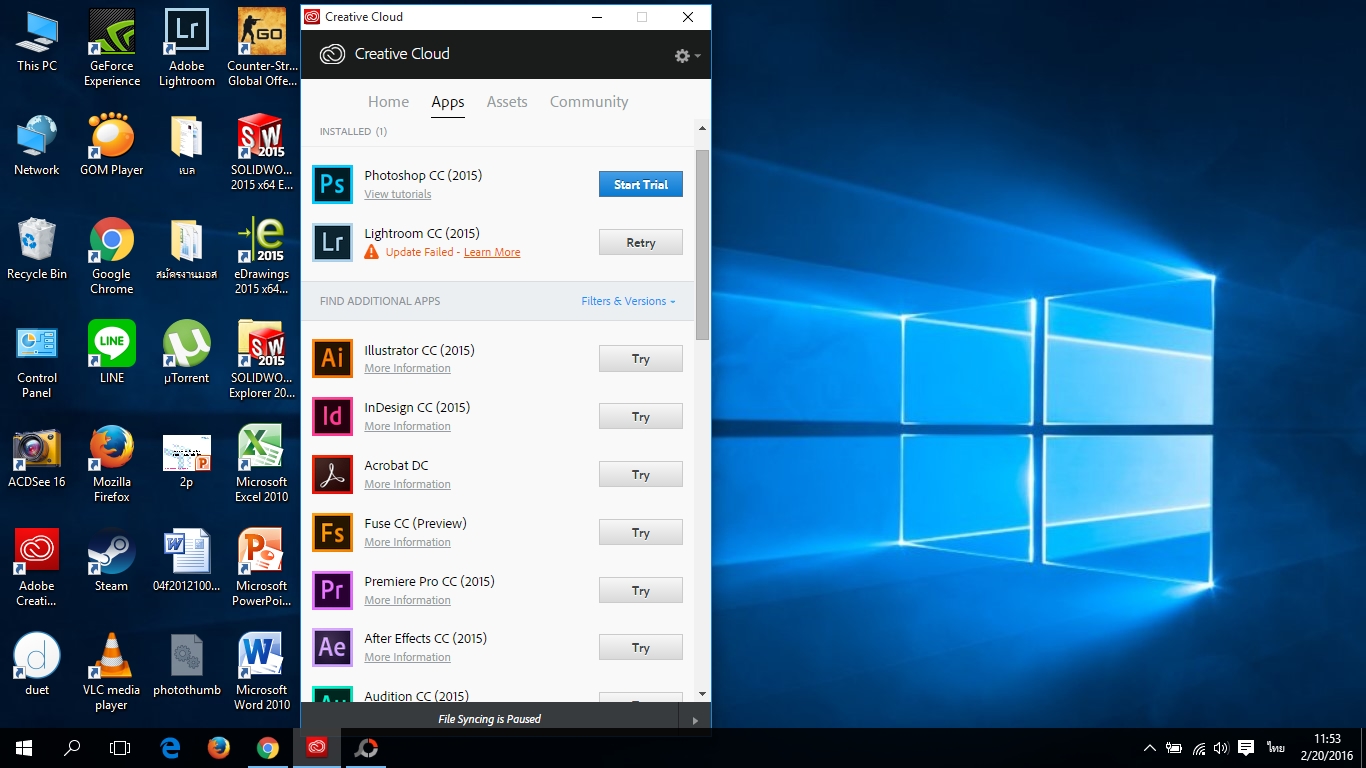1366x768 pixels.
Task: Open Photoshop View tutorials link
Action: (x=398, y=194)
